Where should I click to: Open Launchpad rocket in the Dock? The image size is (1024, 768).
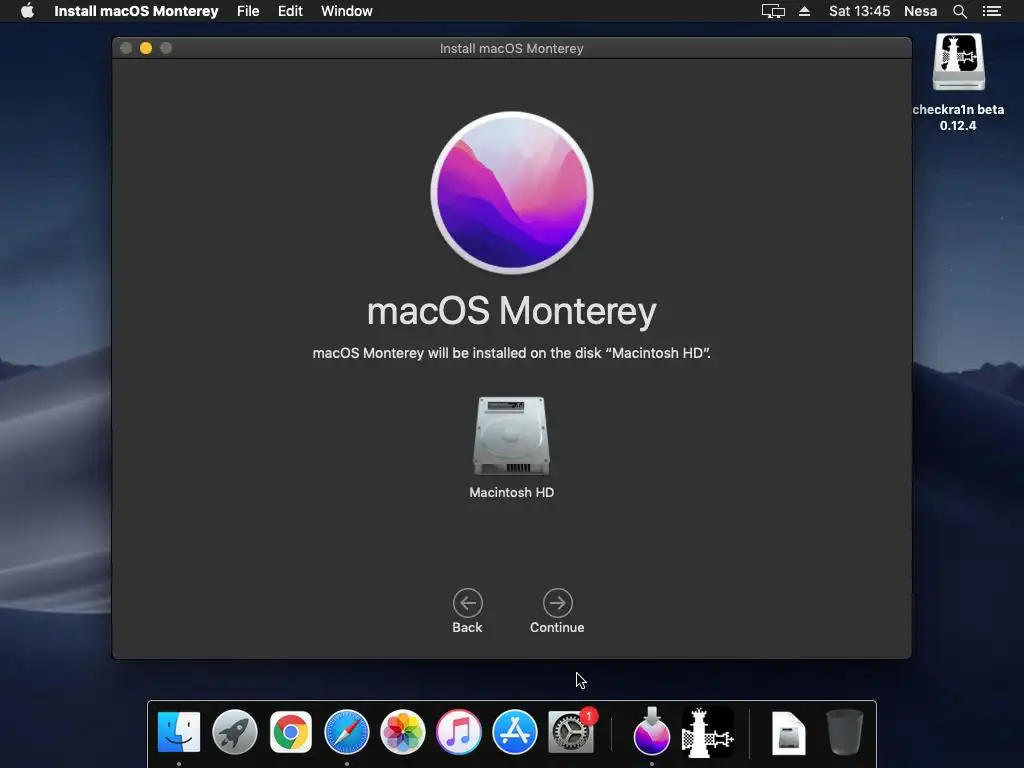[x=234, y=732]
